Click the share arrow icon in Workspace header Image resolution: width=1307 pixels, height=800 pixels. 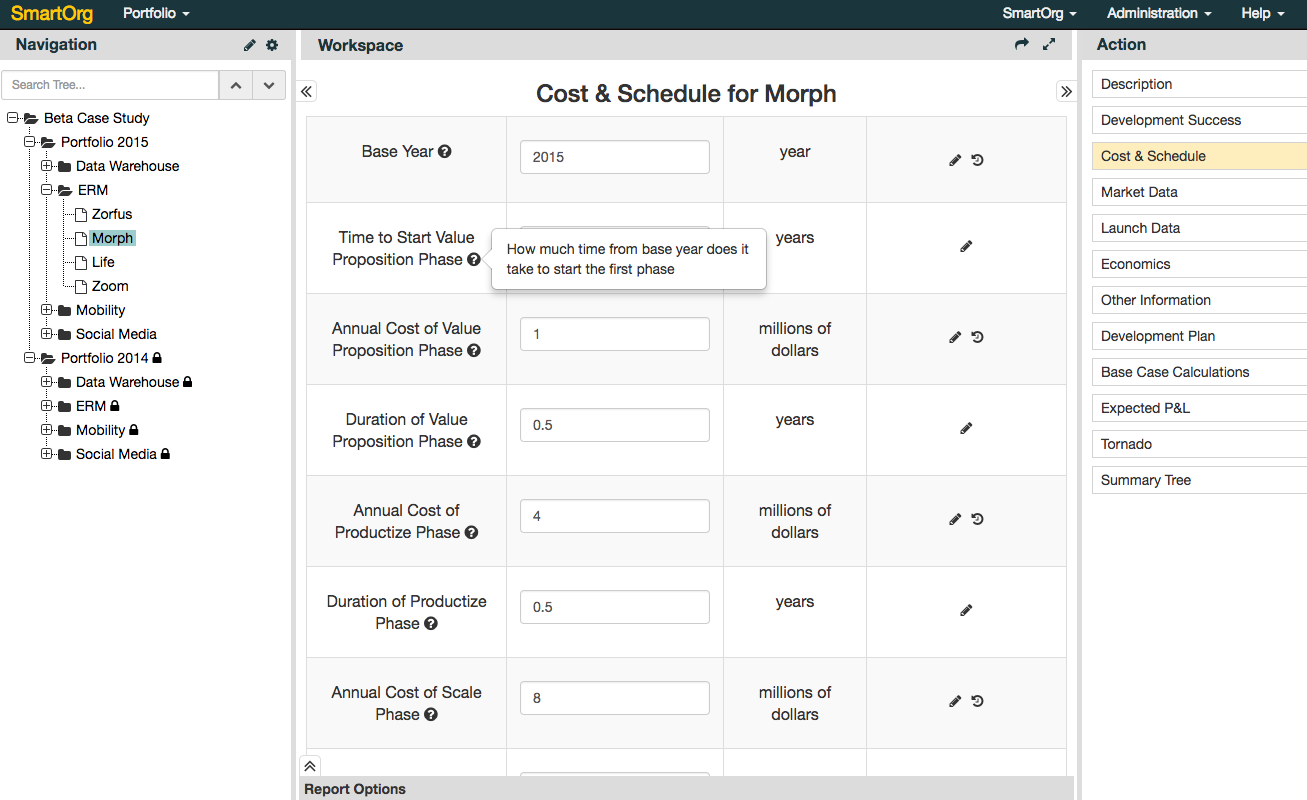1021,45
